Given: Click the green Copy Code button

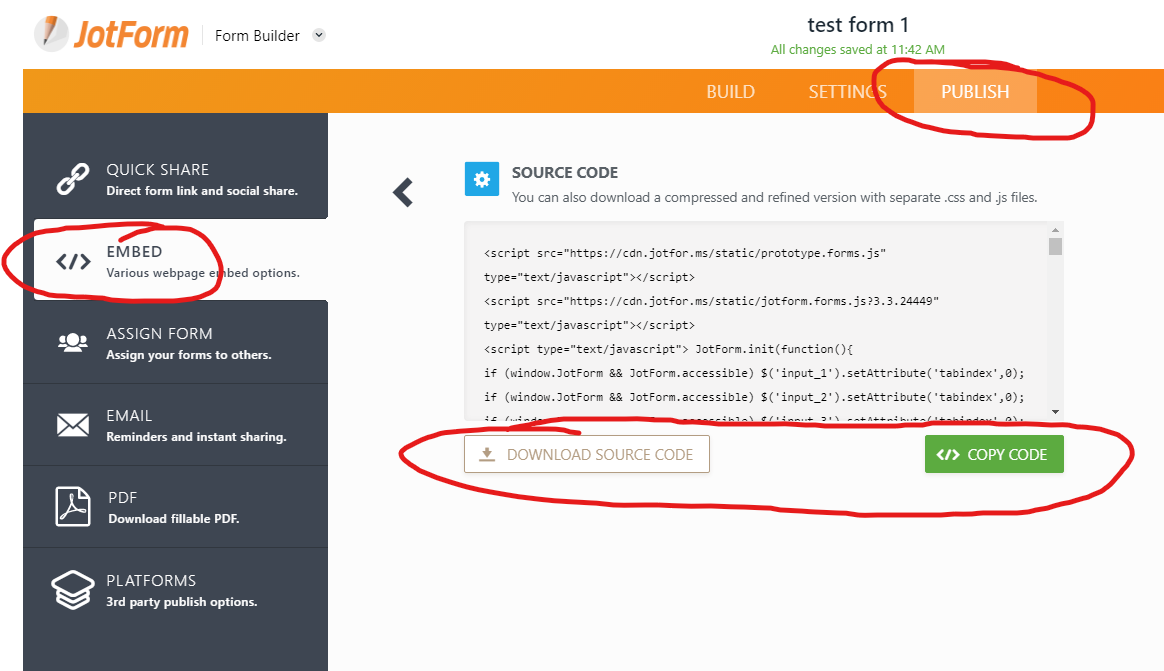Looking at the screenshot, I should (994, 454).
